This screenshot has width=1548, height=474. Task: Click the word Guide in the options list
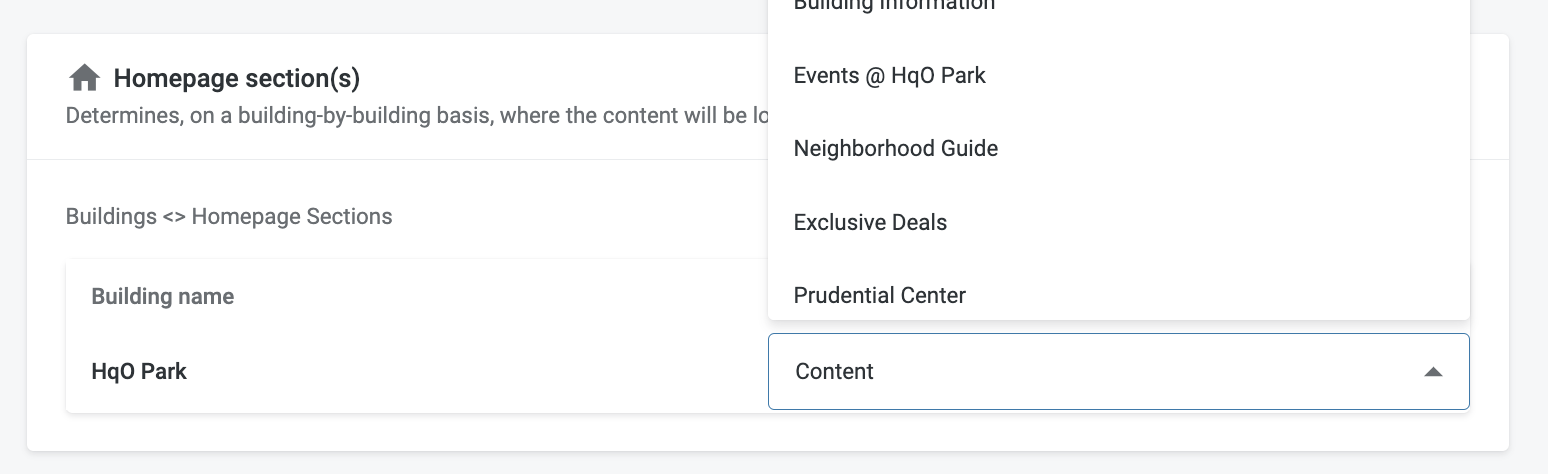coord(968,149)
